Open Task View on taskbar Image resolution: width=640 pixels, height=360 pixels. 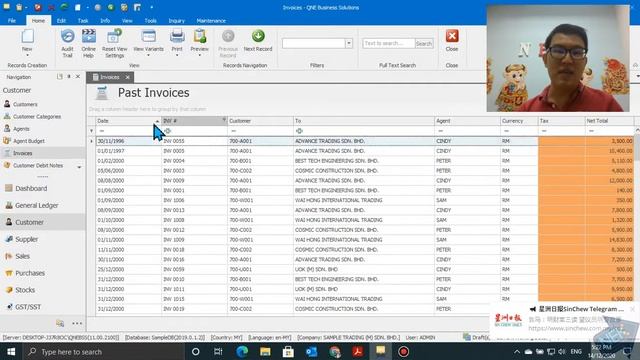pyautogui.click(x=218, y=351)
